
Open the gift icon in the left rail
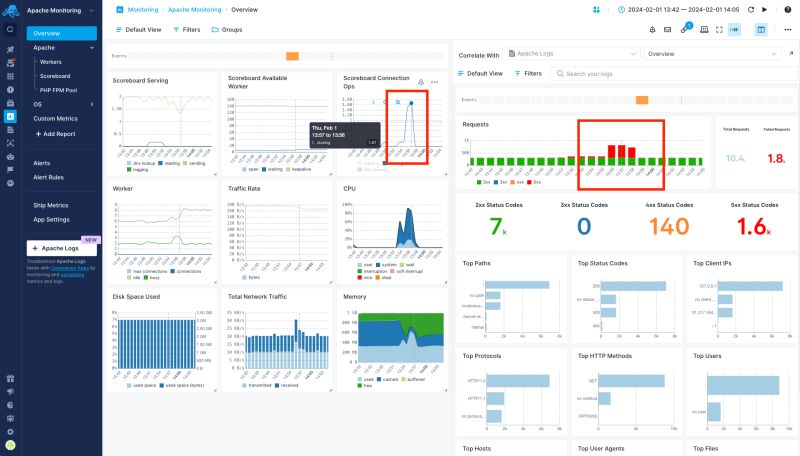pos(10,378)
